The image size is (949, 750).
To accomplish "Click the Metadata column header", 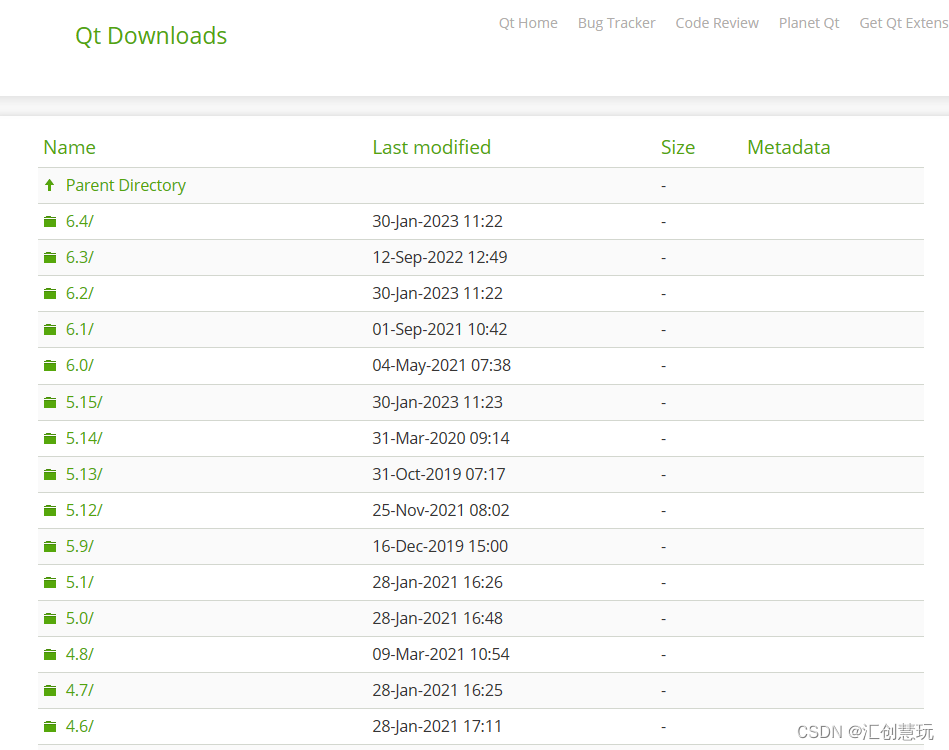I will click(789, 147).
